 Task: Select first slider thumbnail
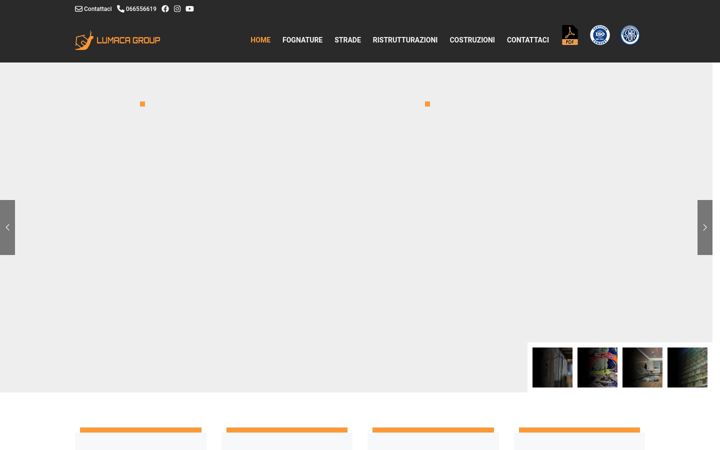(x=552, y=367)
